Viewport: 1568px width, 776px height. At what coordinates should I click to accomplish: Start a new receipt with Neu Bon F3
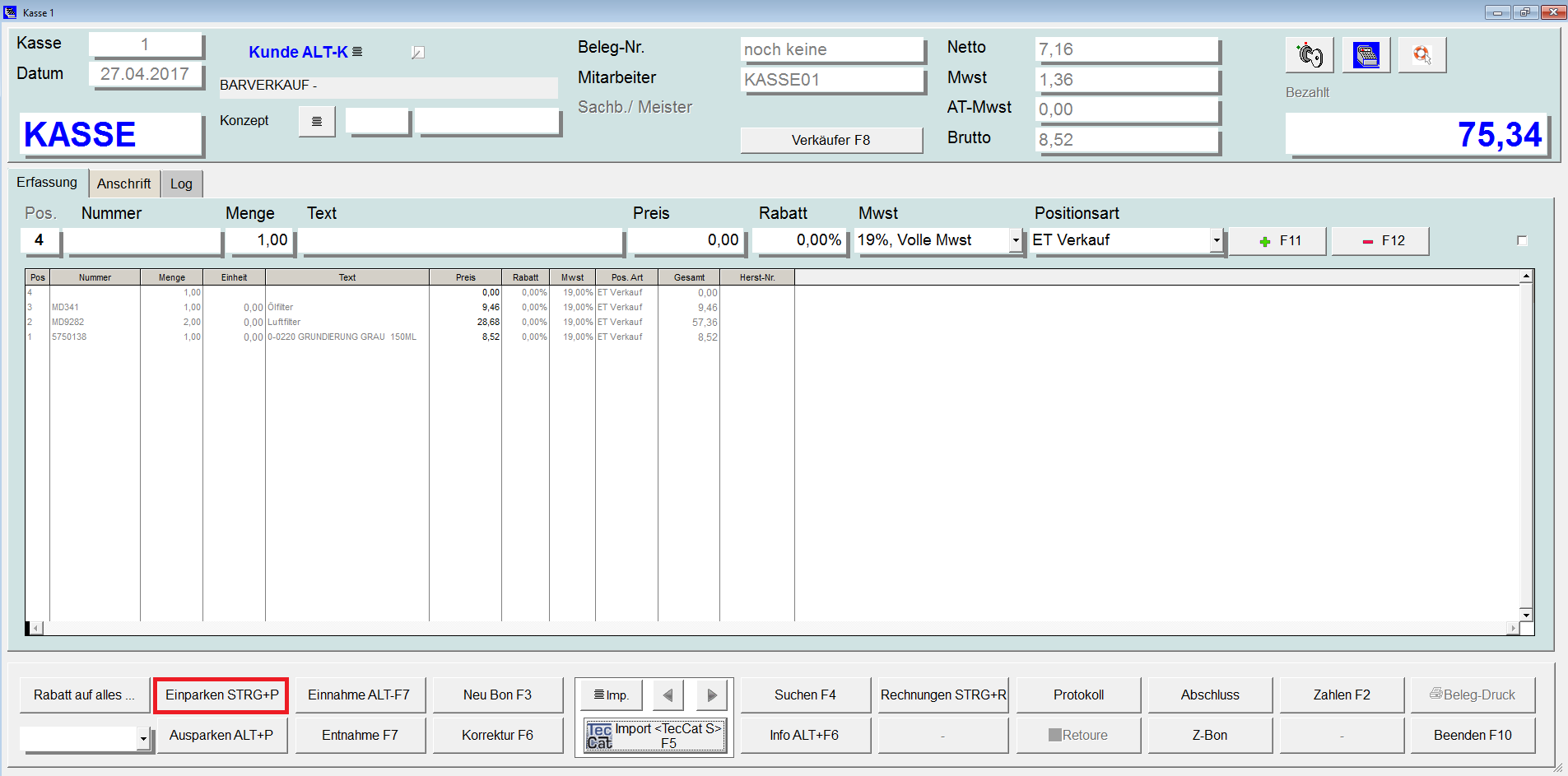497,695
